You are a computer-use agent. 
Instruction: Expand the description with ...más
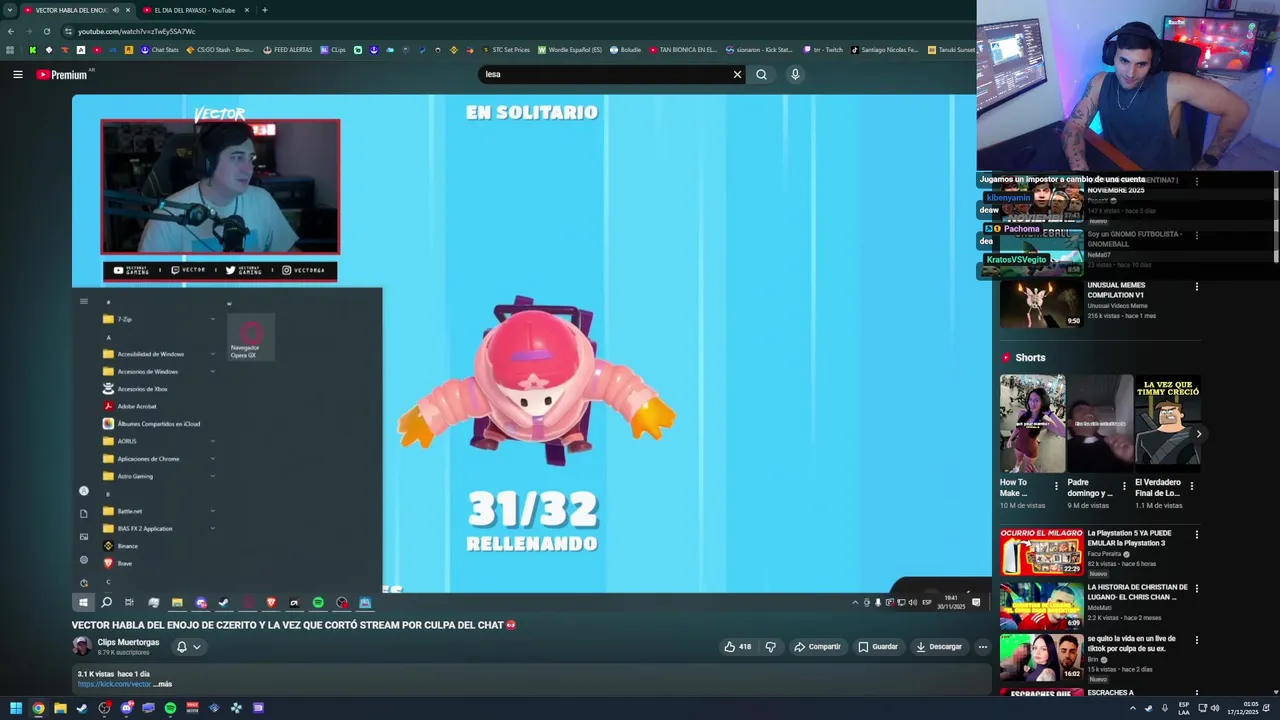point(163,684)
